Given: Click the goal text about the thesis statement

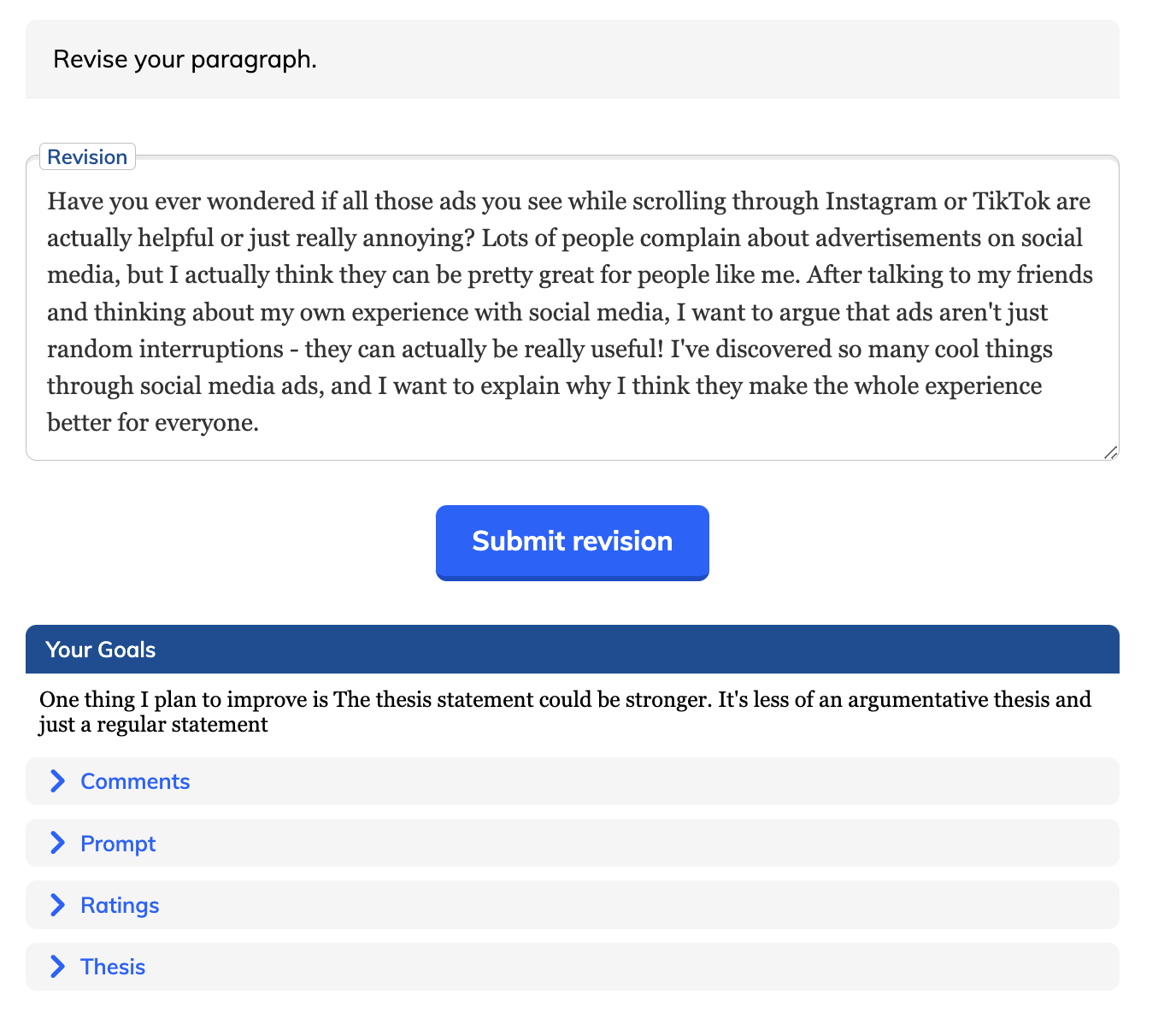Looking at the screenshot, I should [564, 711].
